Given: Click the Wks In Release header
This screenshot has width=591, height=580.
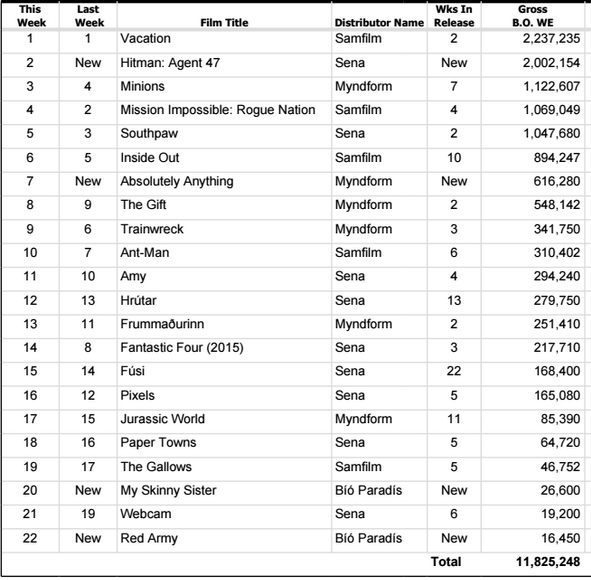Looking at the screenshot, I should coord(454,16).
